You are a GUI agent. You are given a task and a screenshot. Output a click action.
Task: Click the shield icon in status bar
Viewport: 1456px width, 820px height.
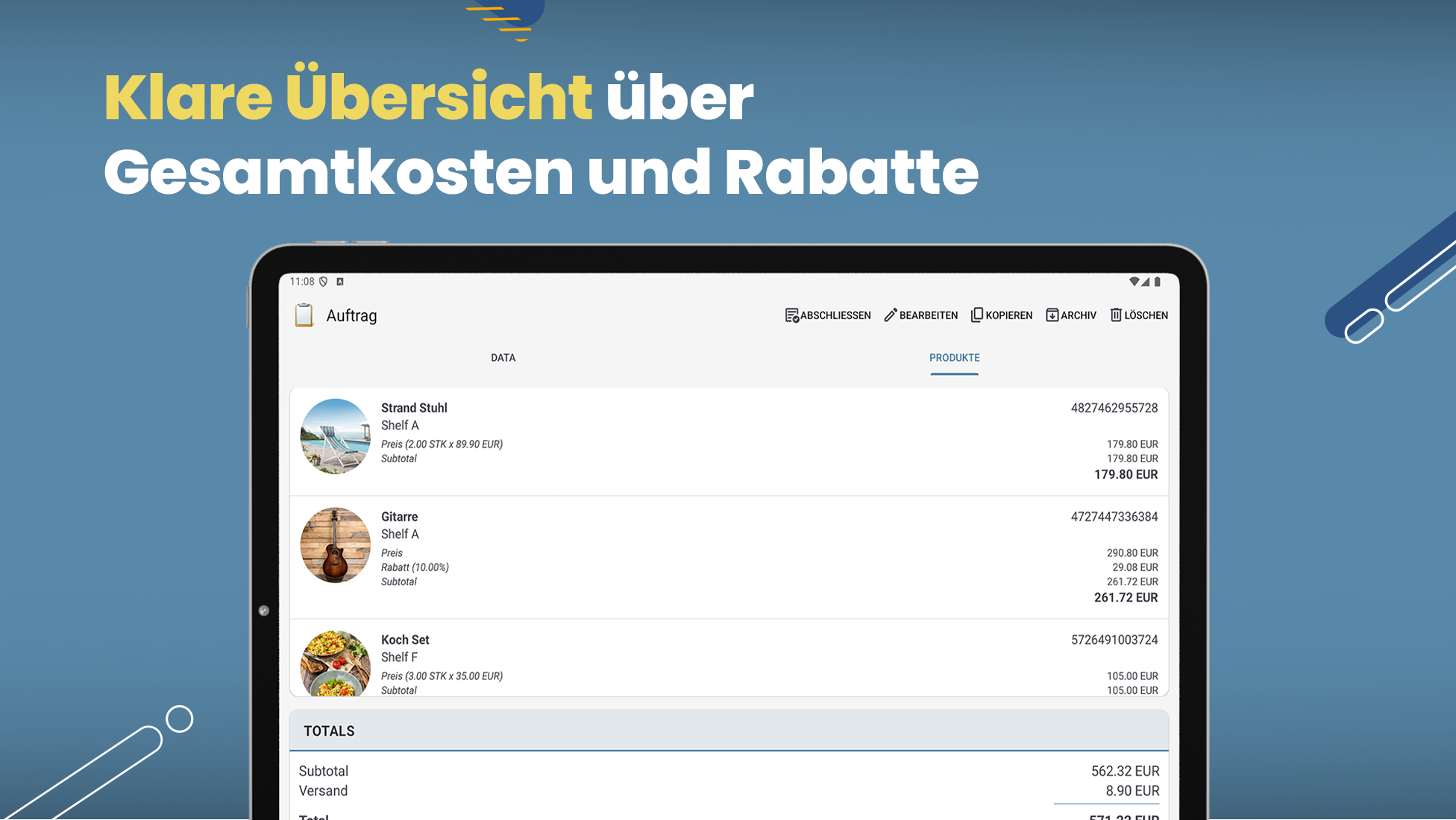pyautogui.click(x=323, y=282)
